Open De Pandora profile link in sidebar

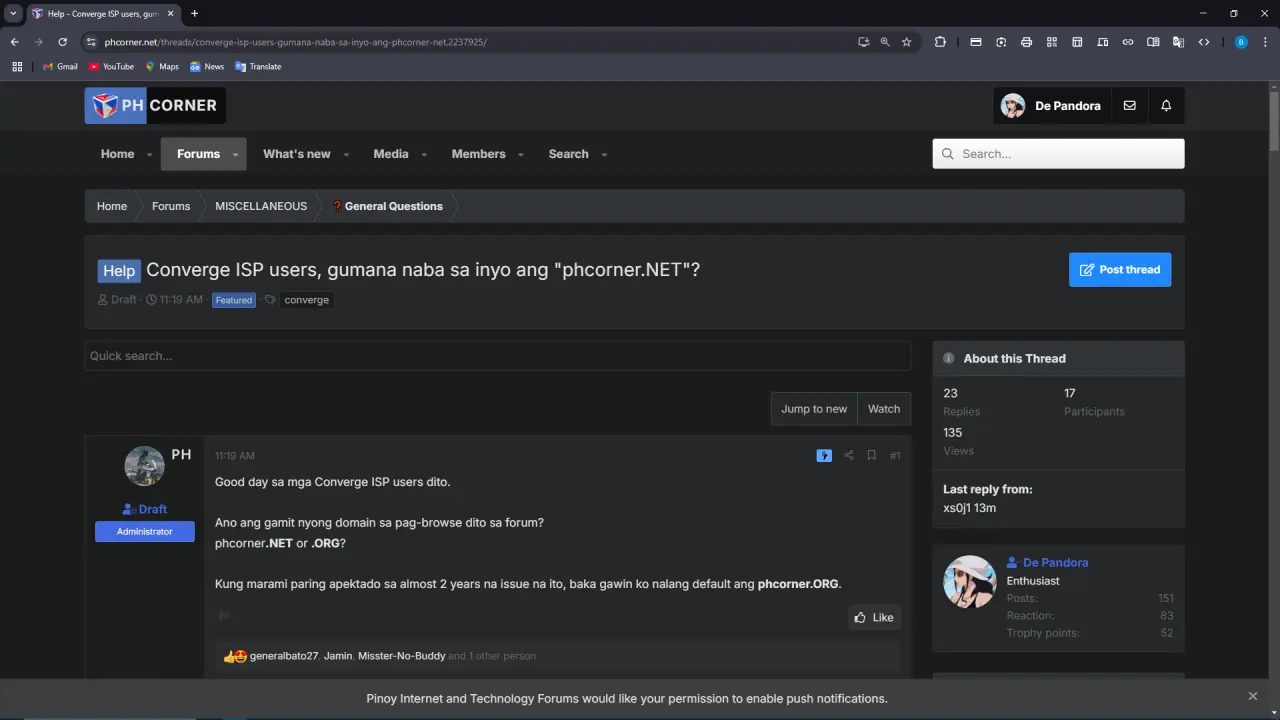1055,562
